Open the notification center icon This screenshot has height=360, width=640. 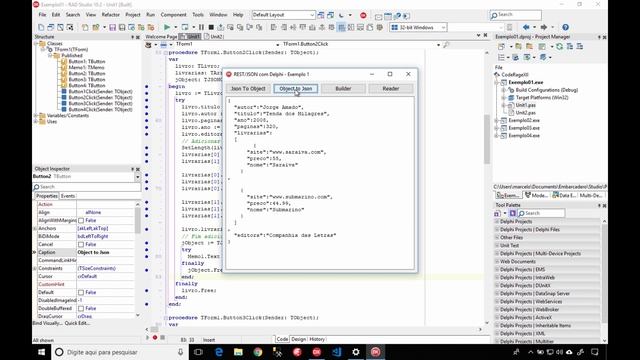[595, 352]
